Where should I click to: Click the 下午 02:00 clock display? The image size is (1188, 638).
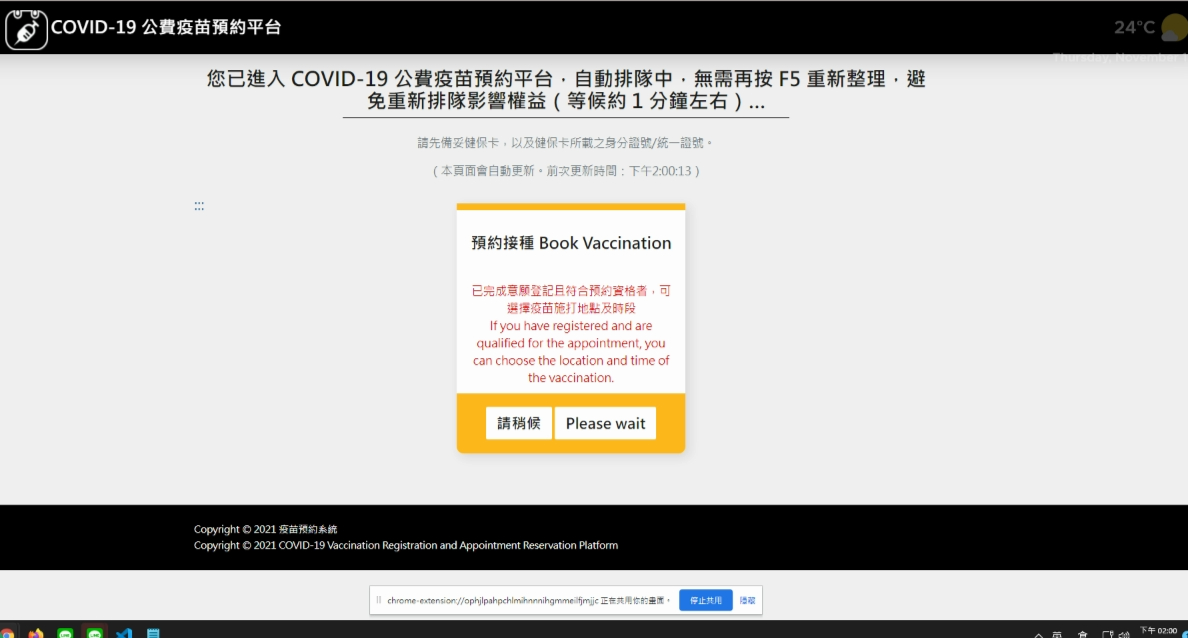1159,632
